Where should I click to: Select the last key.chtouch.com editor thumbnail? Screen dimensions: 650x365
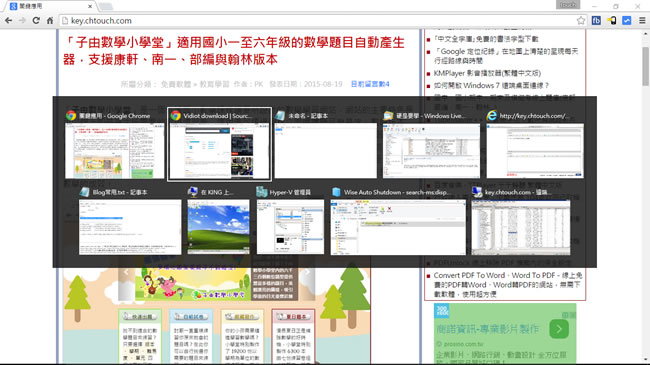pyautogui.click(x=521, y=227)
